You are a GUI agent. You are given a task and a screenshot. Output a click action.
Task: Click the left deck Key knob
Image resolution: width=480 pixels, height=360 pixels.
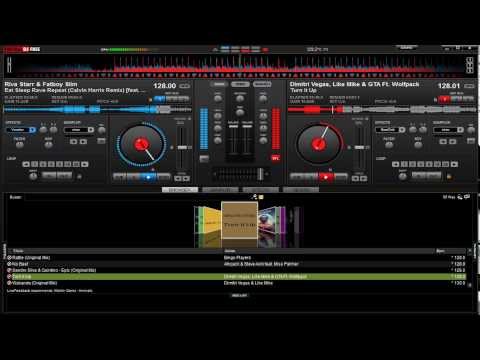(49, 145)
